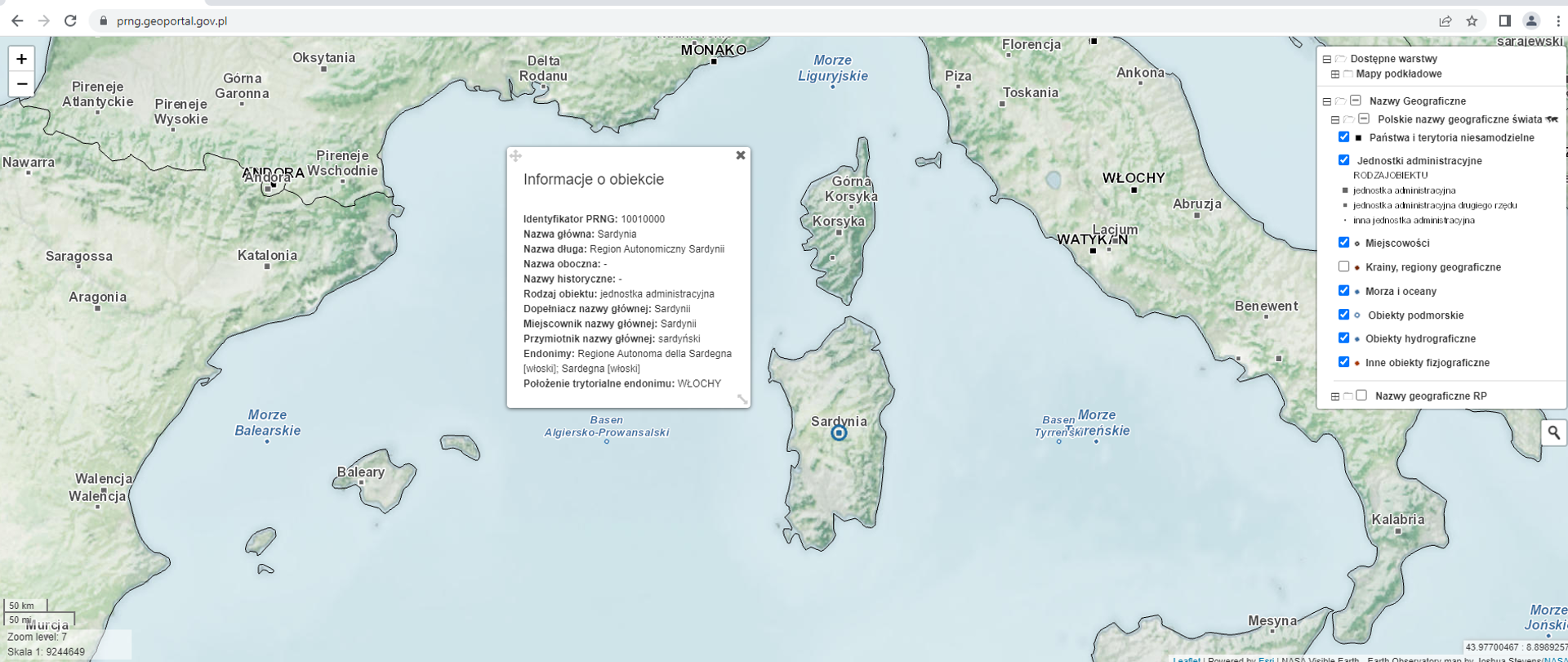Open the browser side panel

click(1504, 21)
